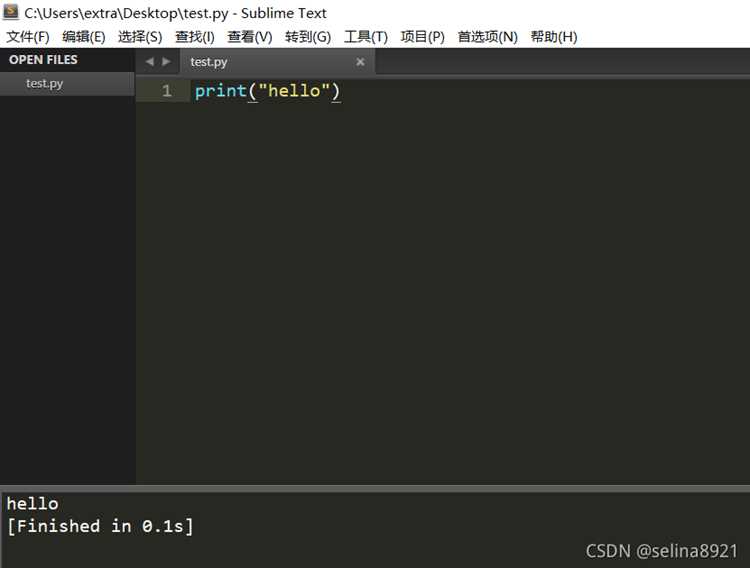The height and width of the screenshot is (568, 750).
Task: Open the 选择(S) menu
Action: [140, 37]
